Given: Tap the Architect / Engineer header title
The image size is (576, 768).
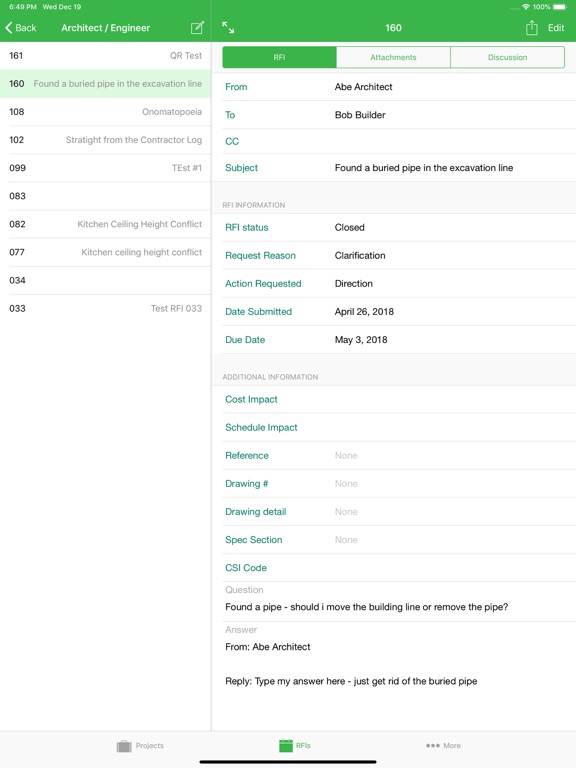Looking at the screenshot, I should coord(105,28).
